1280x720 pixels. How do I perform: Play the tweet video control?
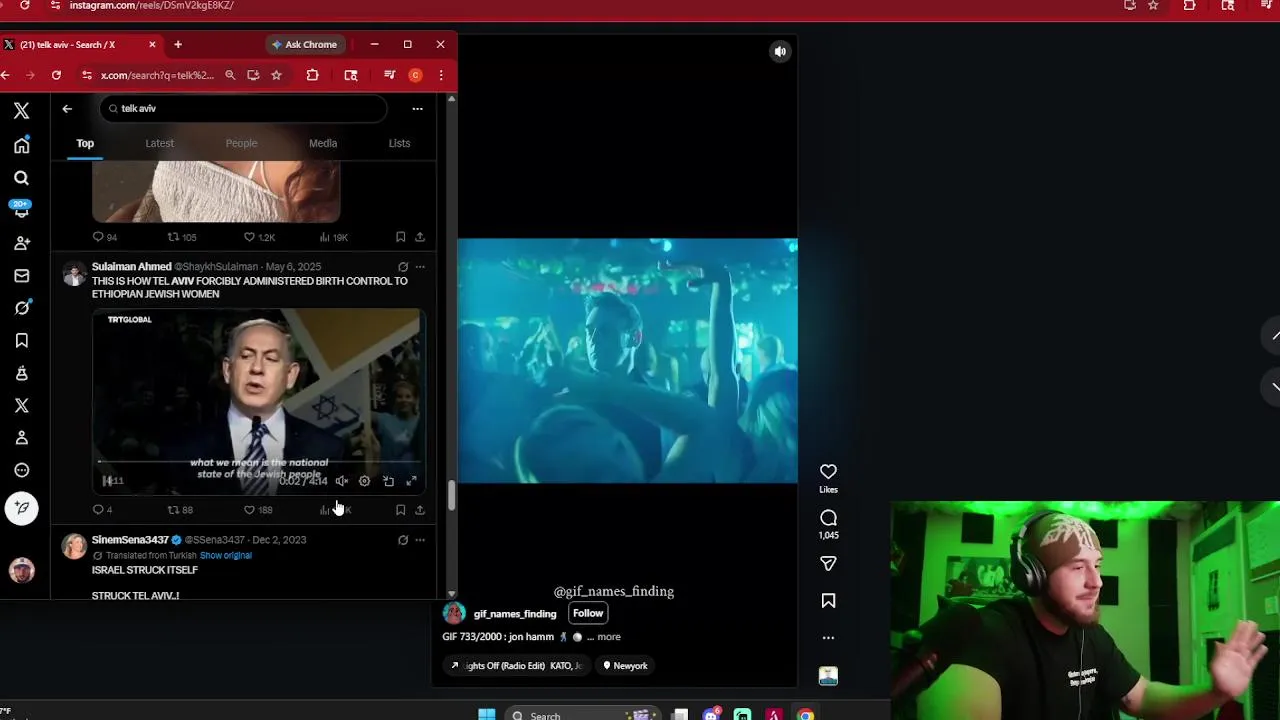tap(107, 481)
